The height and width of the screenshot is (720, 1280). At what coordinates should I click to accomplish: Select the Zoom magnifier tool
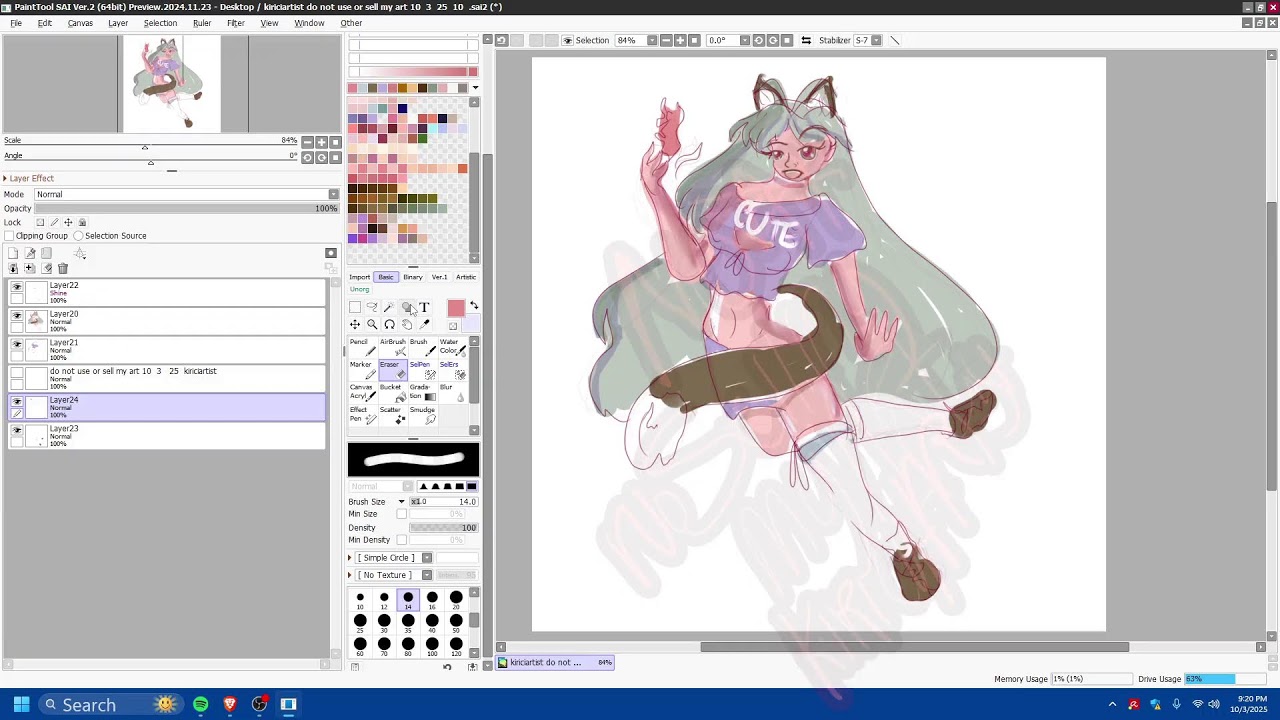372,324
